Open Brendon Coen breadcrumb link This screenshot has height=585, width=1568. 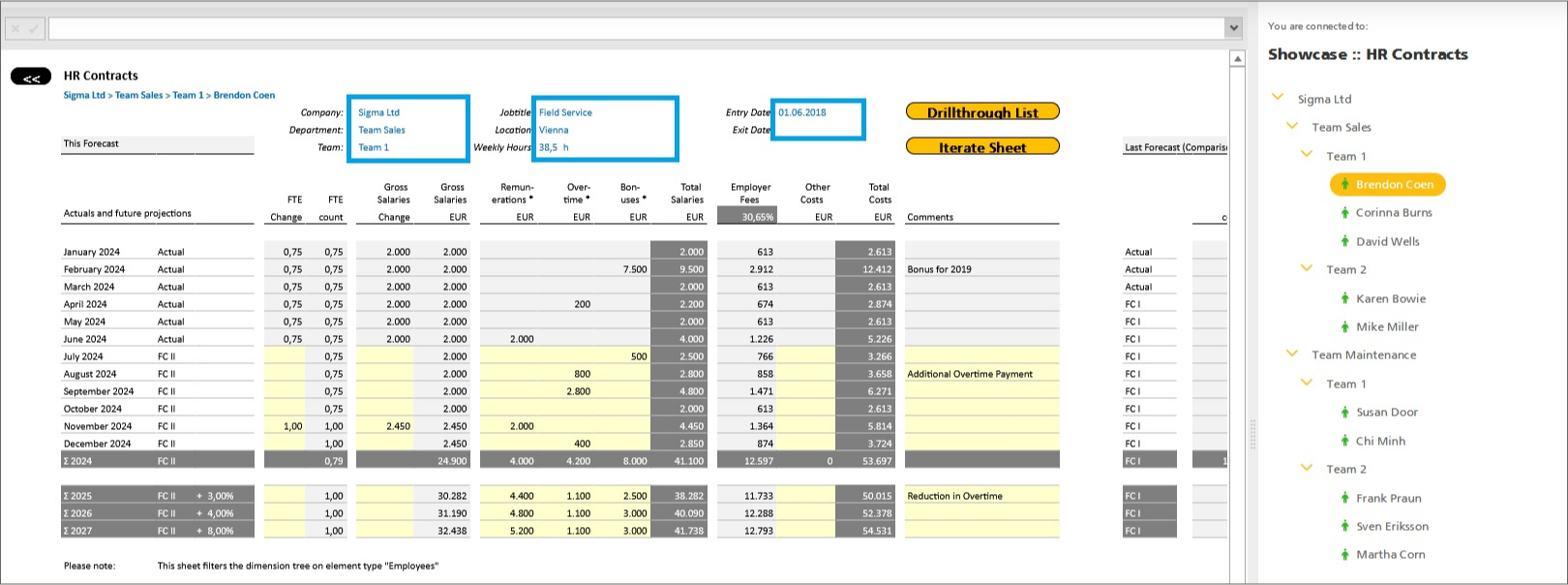point(244,95)
